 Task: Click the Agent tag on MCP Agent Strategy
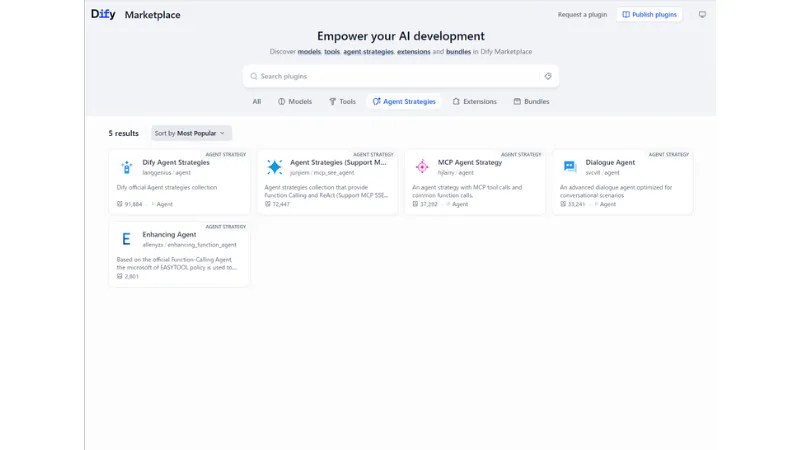[x=460, y=204]
